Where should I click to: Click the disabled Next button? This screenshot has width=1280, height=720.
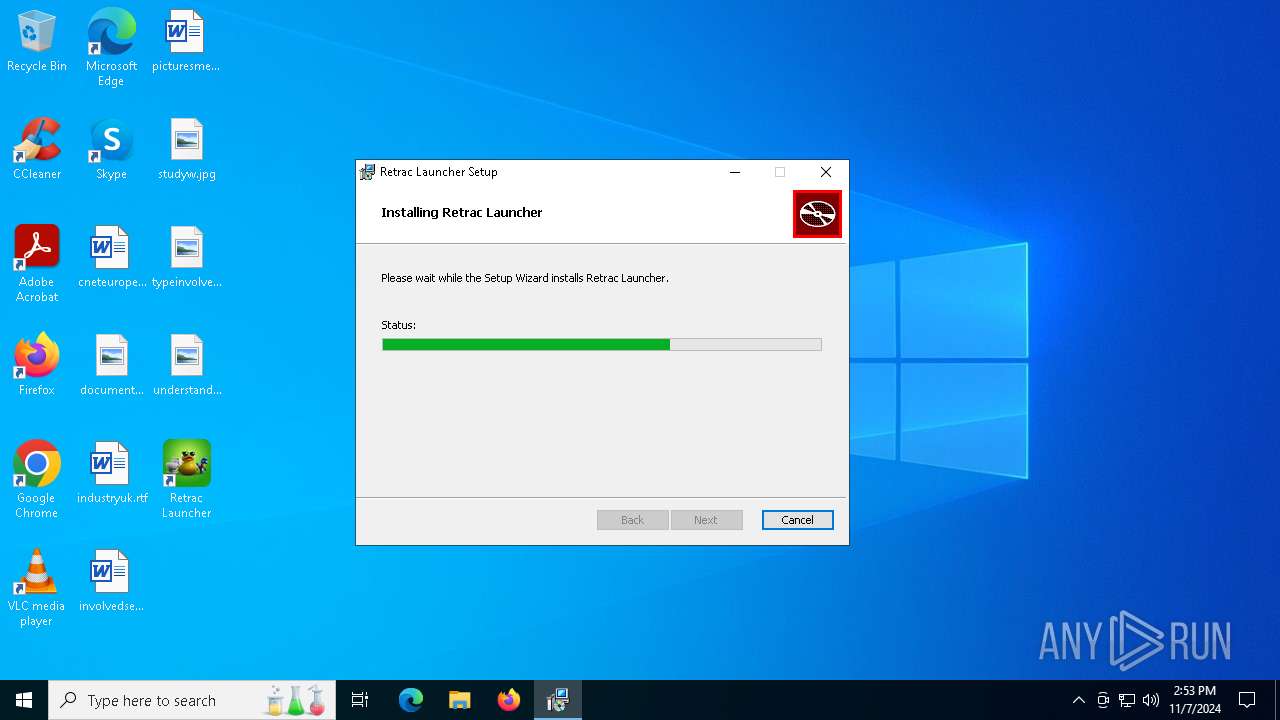pyautogui.click(x=706, y=520)
